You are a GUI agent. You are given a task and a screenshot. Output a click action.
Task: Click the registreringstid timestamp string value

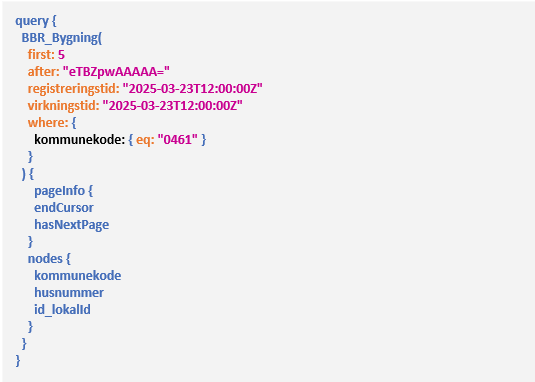(193, 89)
